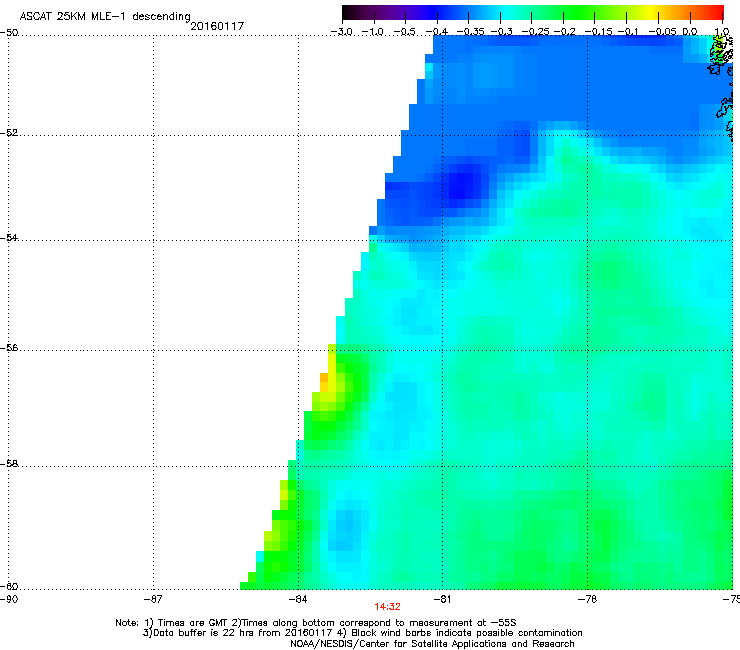The image size is (740, 650).
Task: Click the latitude label -54
Action: pyautogui.click(x=9, y=237)
